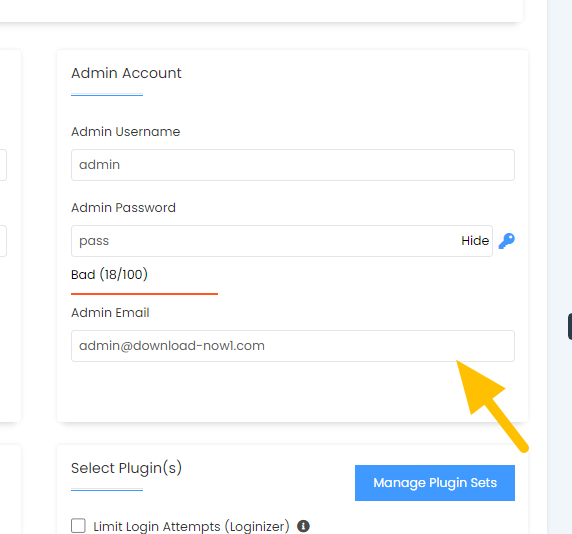This screenshot has height=534, width=572.
Task: Enable Limit Login Attempts (Loginizer) checkbox
Action: click(x=78, y=526)
